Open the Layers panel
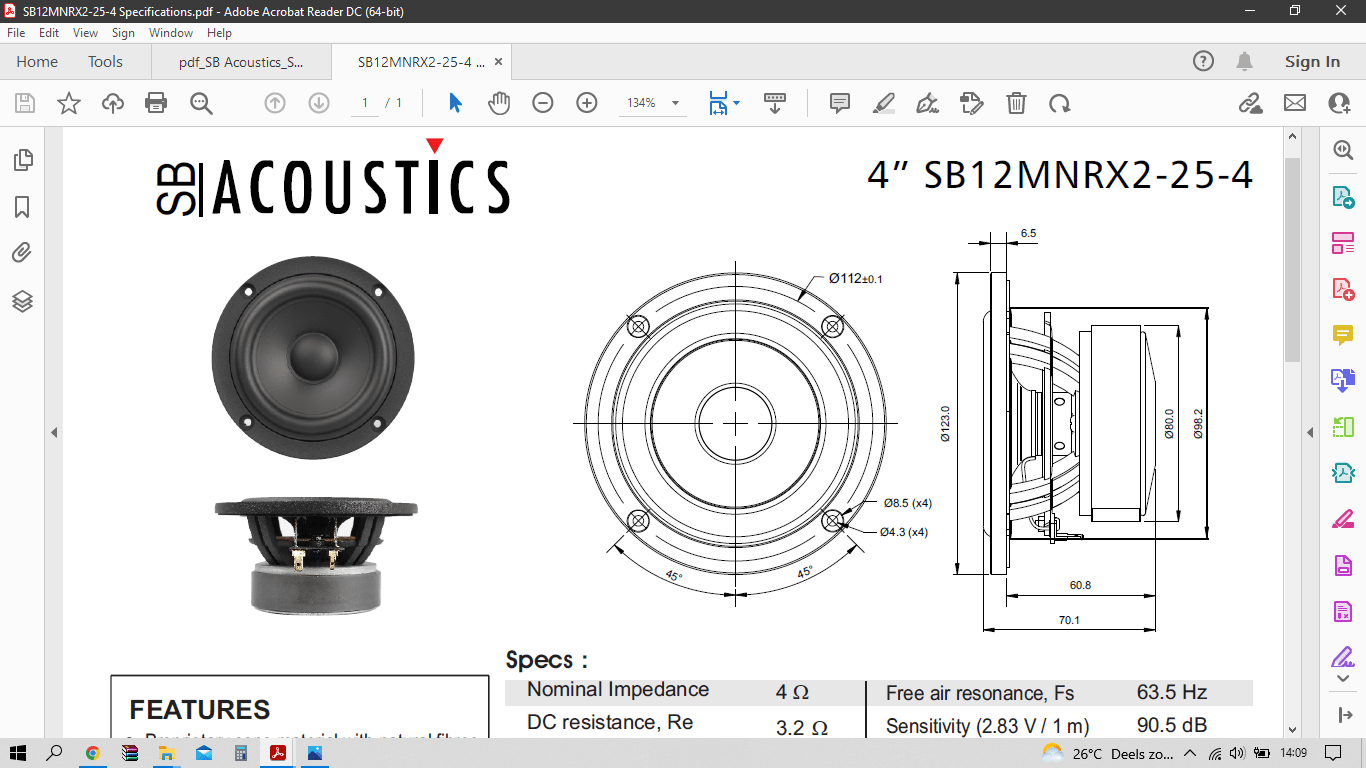This screenshot has width=1366, height=768. (22, 300)
